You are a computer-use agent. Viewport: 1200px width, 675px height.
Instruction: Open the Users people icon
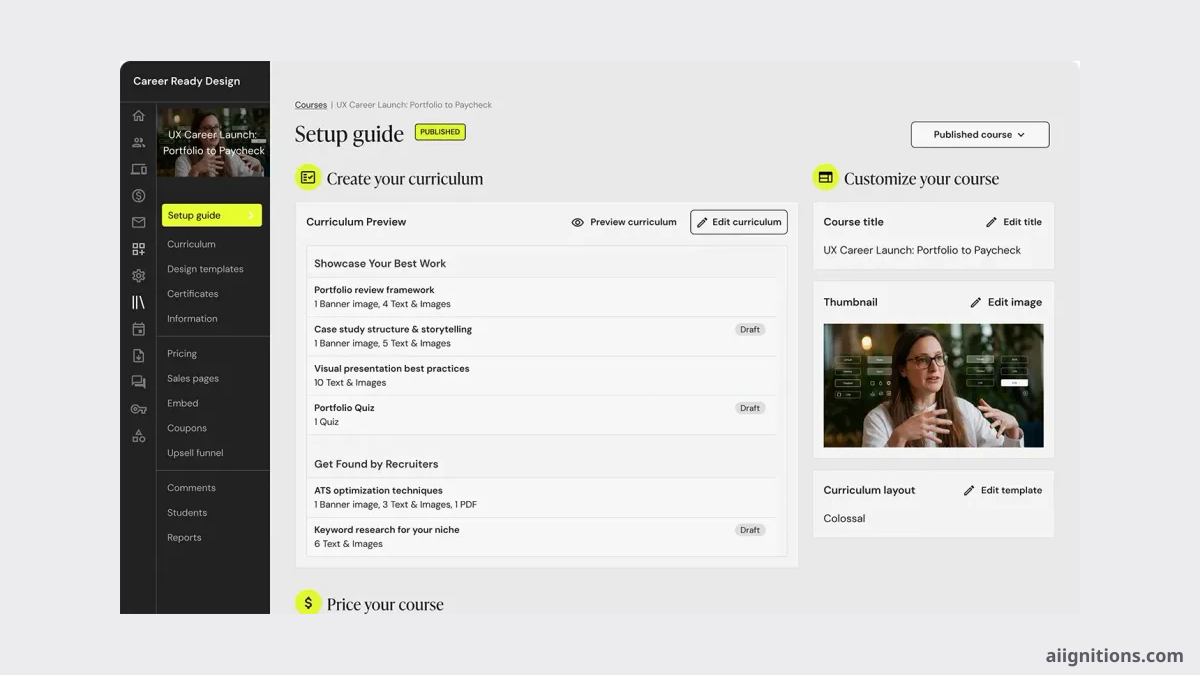click(x=138, y=143)
